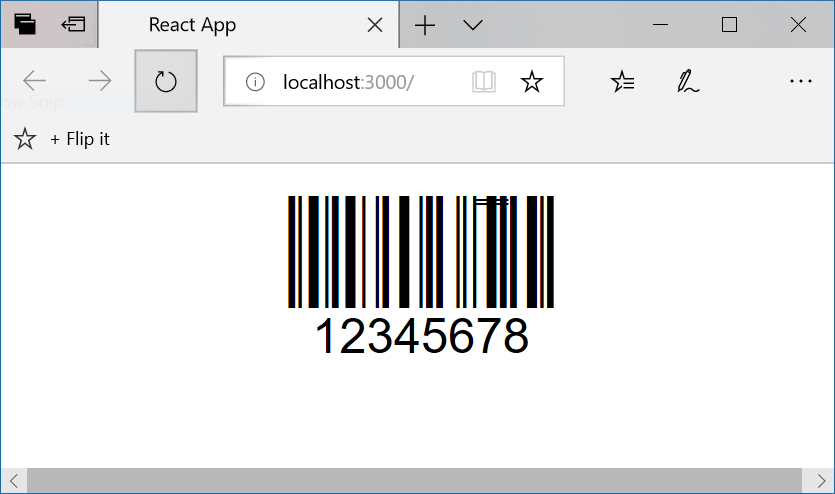Go back with the left arrow

[x=35, y=81]
